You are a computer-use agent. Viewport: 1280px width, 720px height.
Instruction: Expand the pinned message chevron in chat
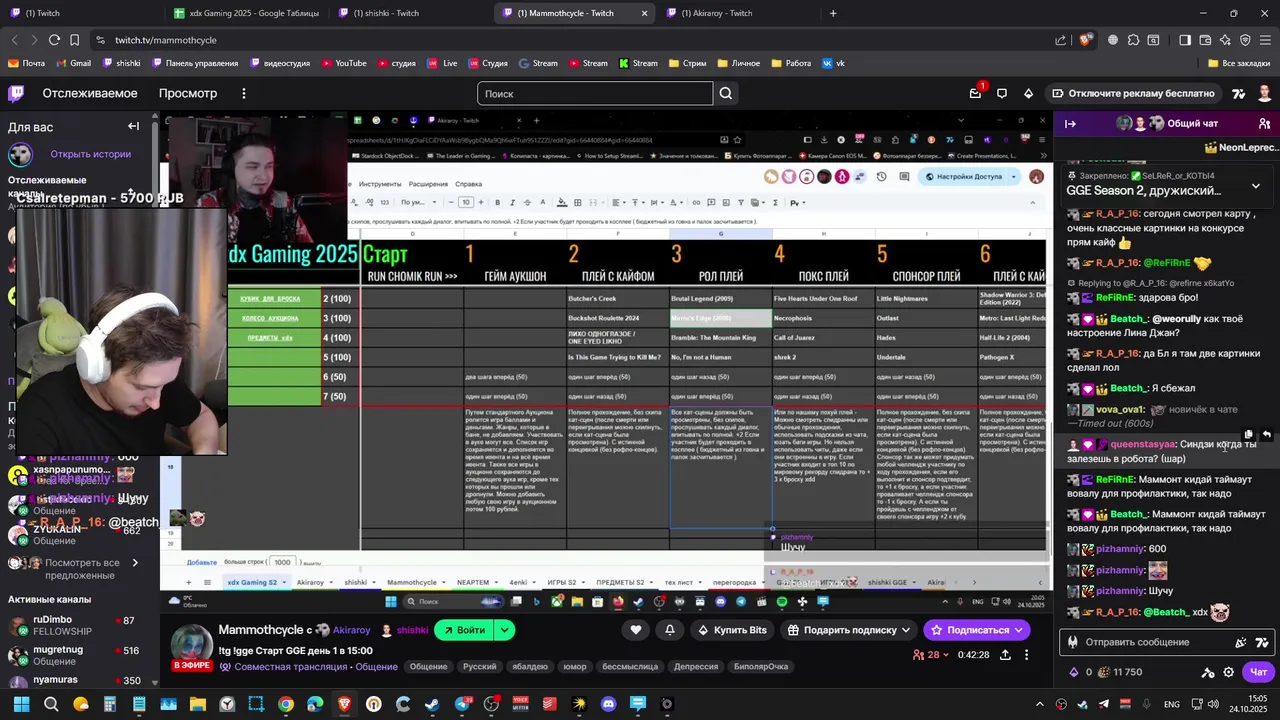[x=1256, y=185]
